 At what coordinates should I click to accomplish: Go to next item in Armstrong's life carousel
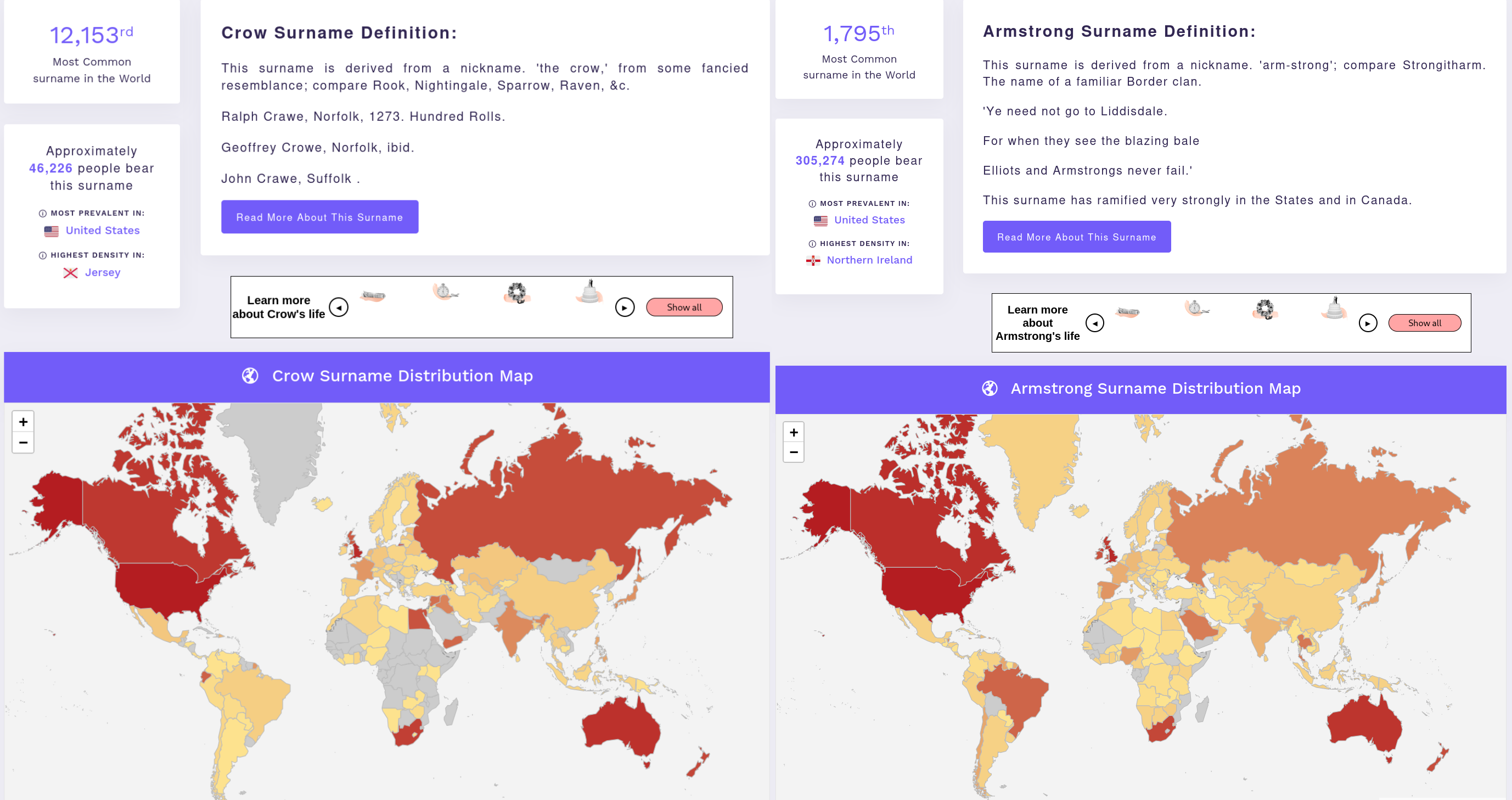click(x=1368, y=323)
